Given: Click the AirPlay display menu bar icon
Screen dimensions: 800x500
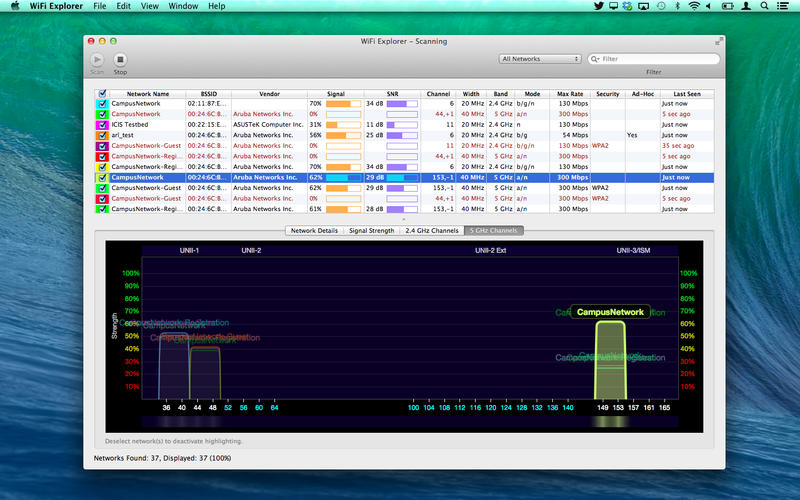Looking at the screenshot, I should 644,6.
